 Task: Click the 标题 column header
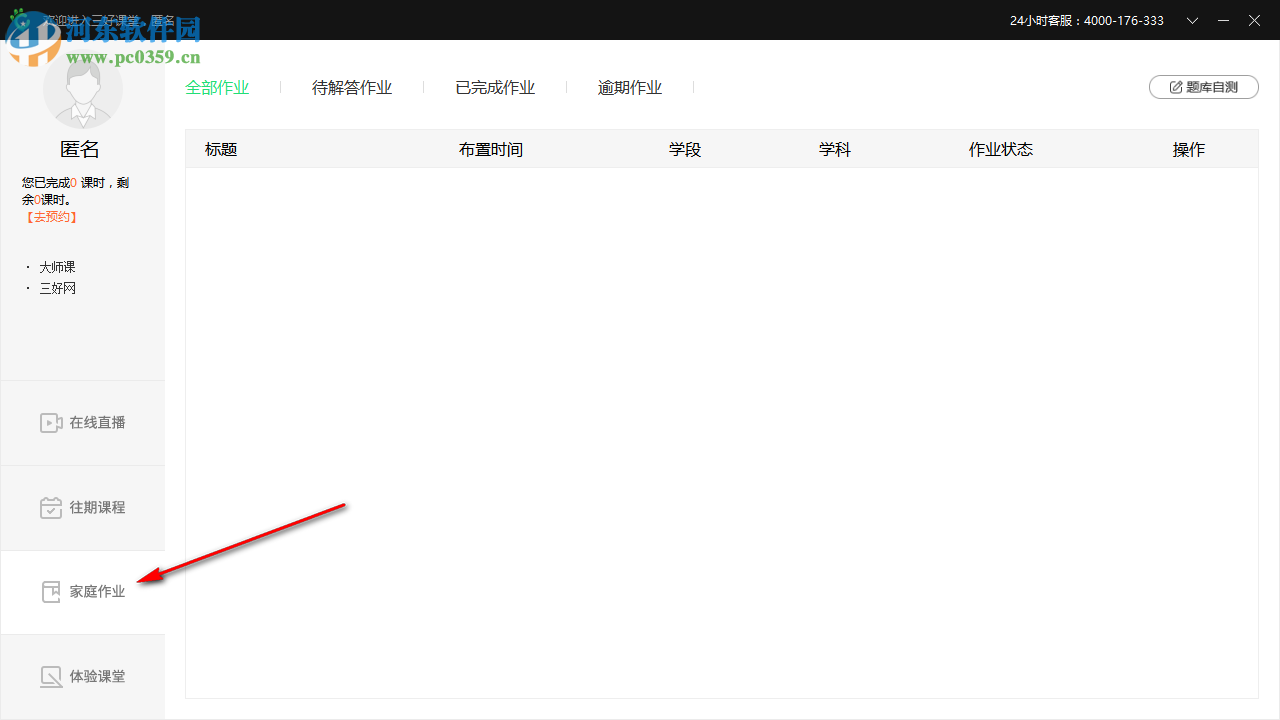click(x=221, y=149)
